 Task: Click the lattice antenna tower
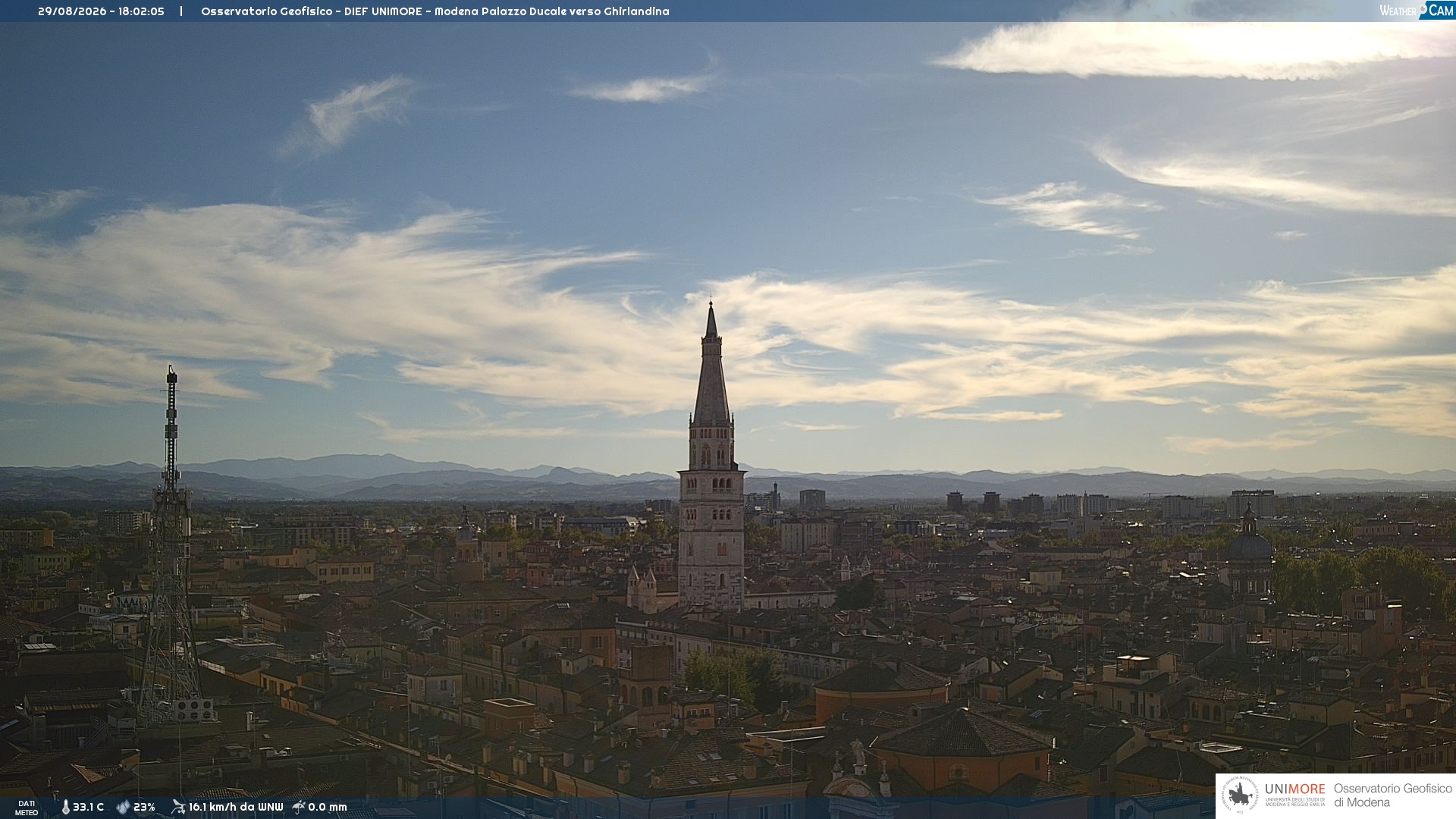171,546
